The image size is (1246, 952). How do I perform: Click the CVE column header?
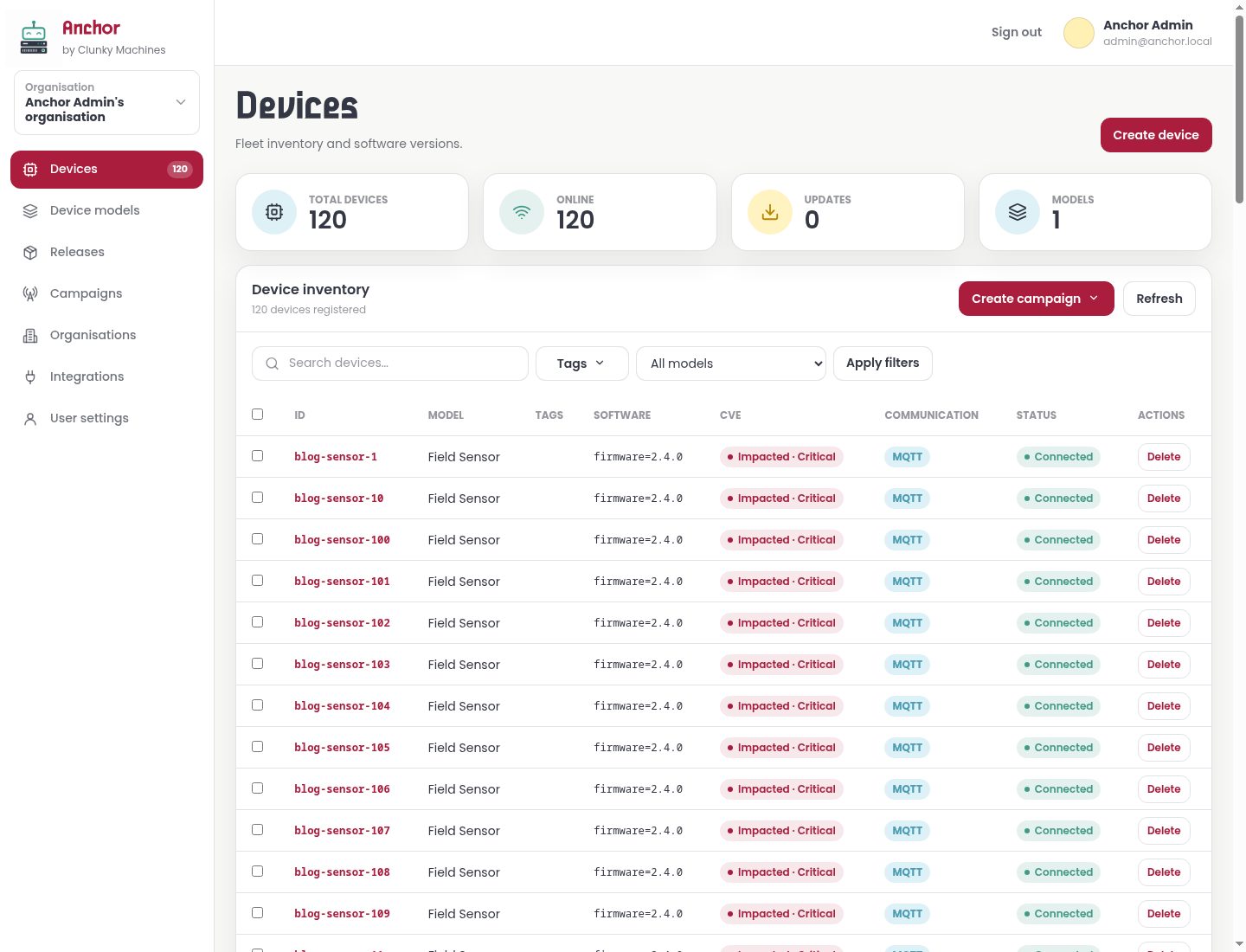click(x=730, y=415)
